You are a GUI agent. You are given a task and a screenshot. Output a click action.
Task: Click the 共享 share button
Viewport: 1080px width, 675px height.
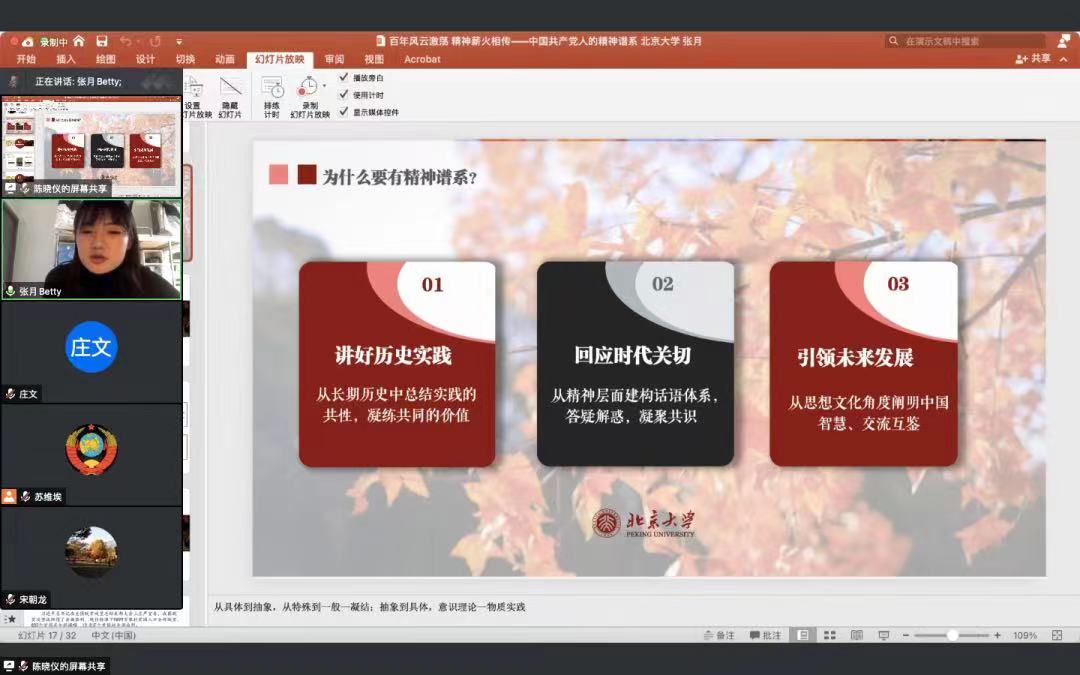click(1034, 59)
